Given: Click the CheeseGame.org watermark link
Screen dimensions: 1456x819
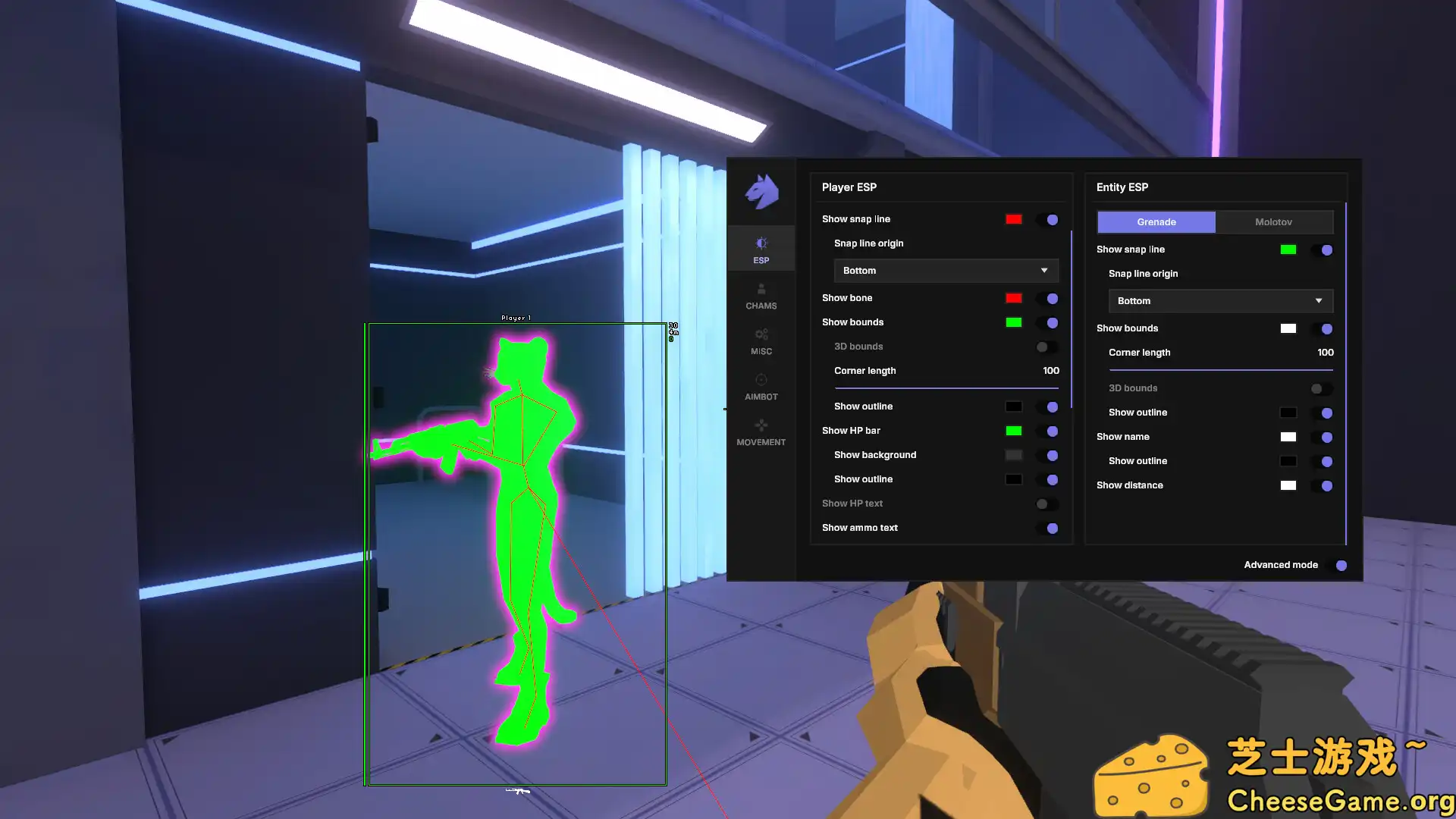Looking at the screenshot, I should [1339, 801].
